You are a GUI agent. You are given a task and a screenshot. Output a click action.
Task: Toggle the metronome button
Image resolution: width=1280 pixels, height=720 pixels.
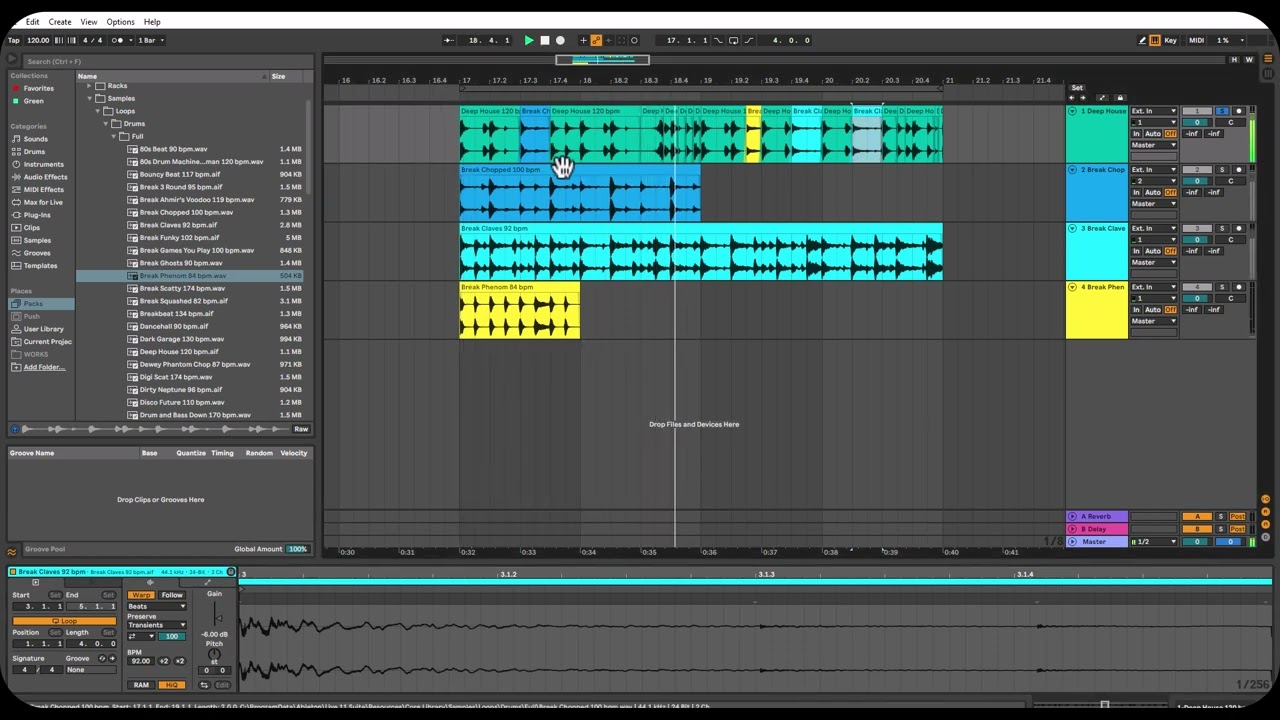(119, 40)
